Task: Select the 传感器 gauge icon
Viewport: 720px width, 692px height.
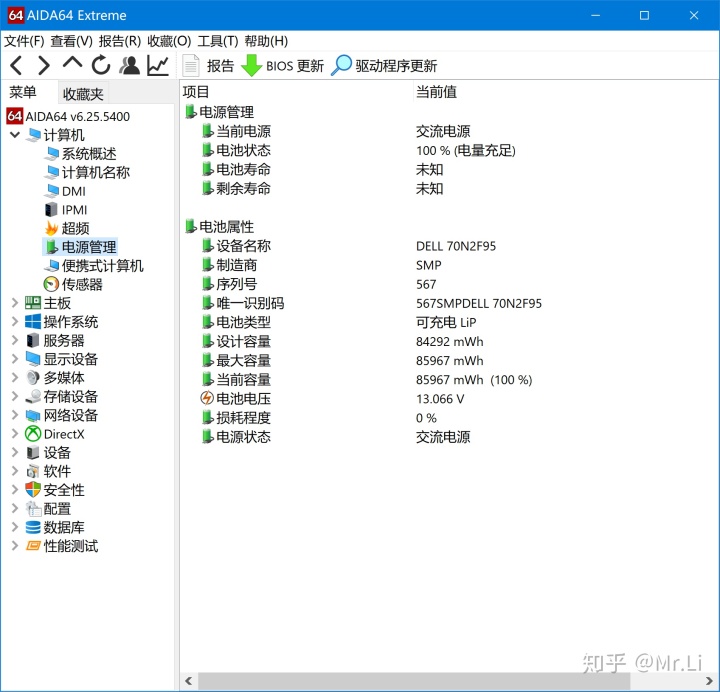Action: pos(51,284)
